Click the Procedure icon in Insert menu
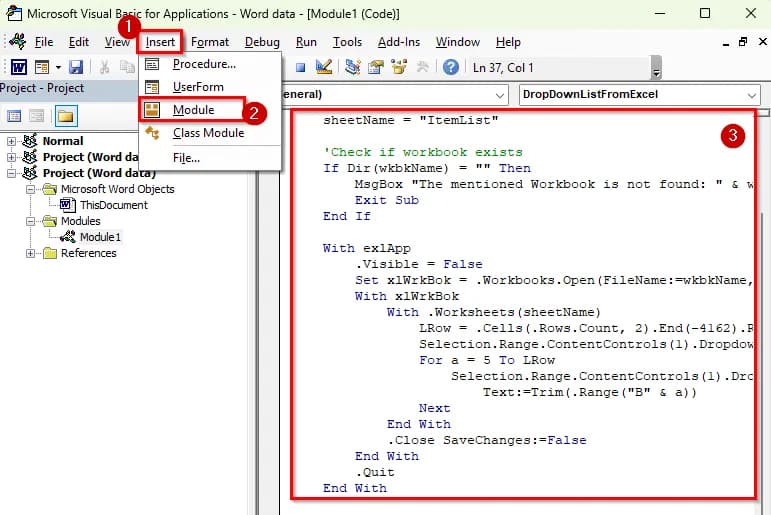This screenshot has width=771, height=515. click(152, 64)
